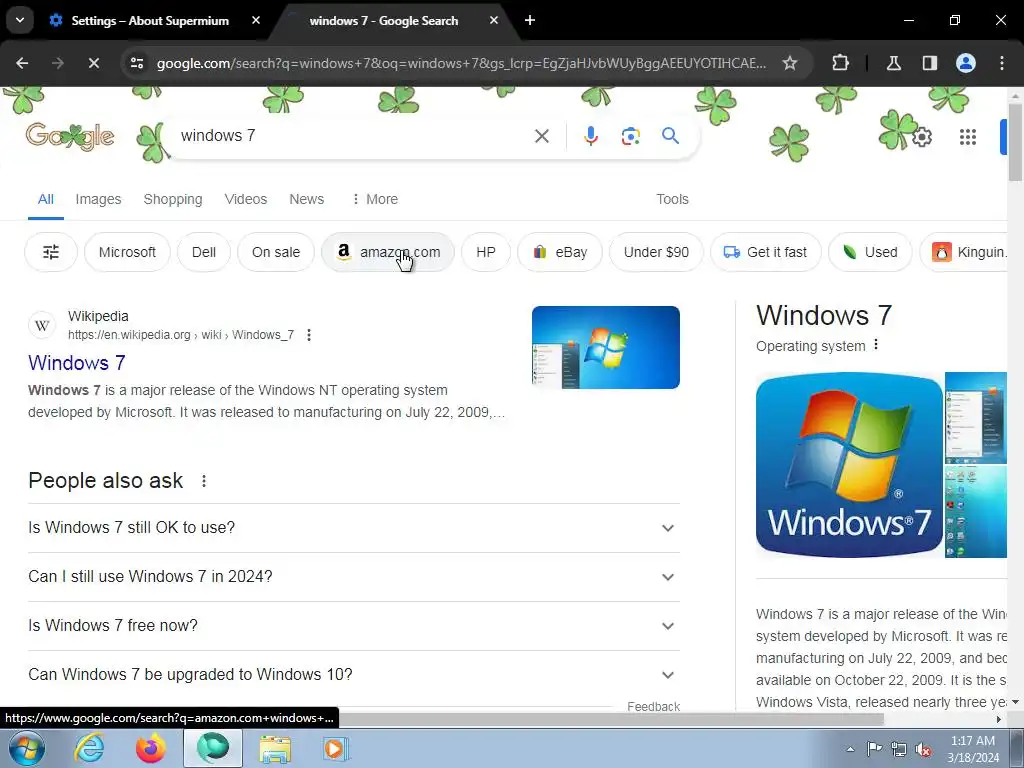1024x768 pixels.
Task: Open the Wikipedia result three-dot options
Action: [x=309, y=335]
